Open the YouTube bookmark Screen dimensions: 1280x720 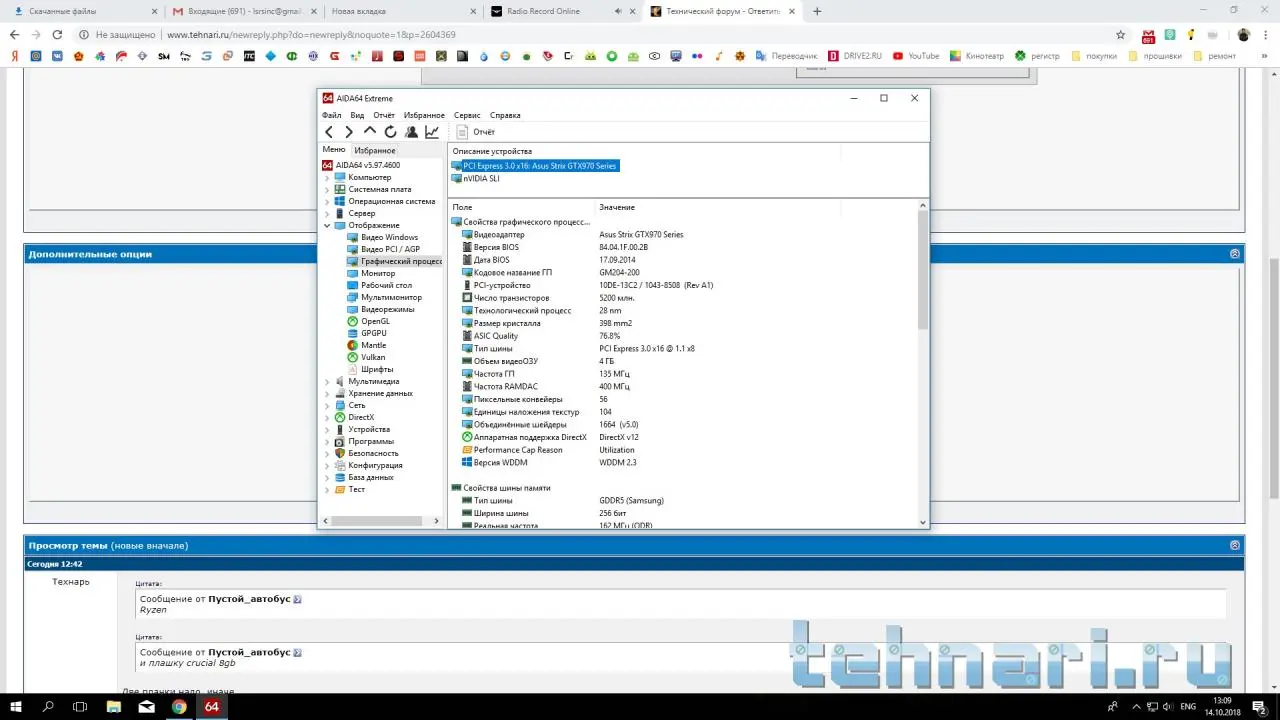(x=916, y=56)
